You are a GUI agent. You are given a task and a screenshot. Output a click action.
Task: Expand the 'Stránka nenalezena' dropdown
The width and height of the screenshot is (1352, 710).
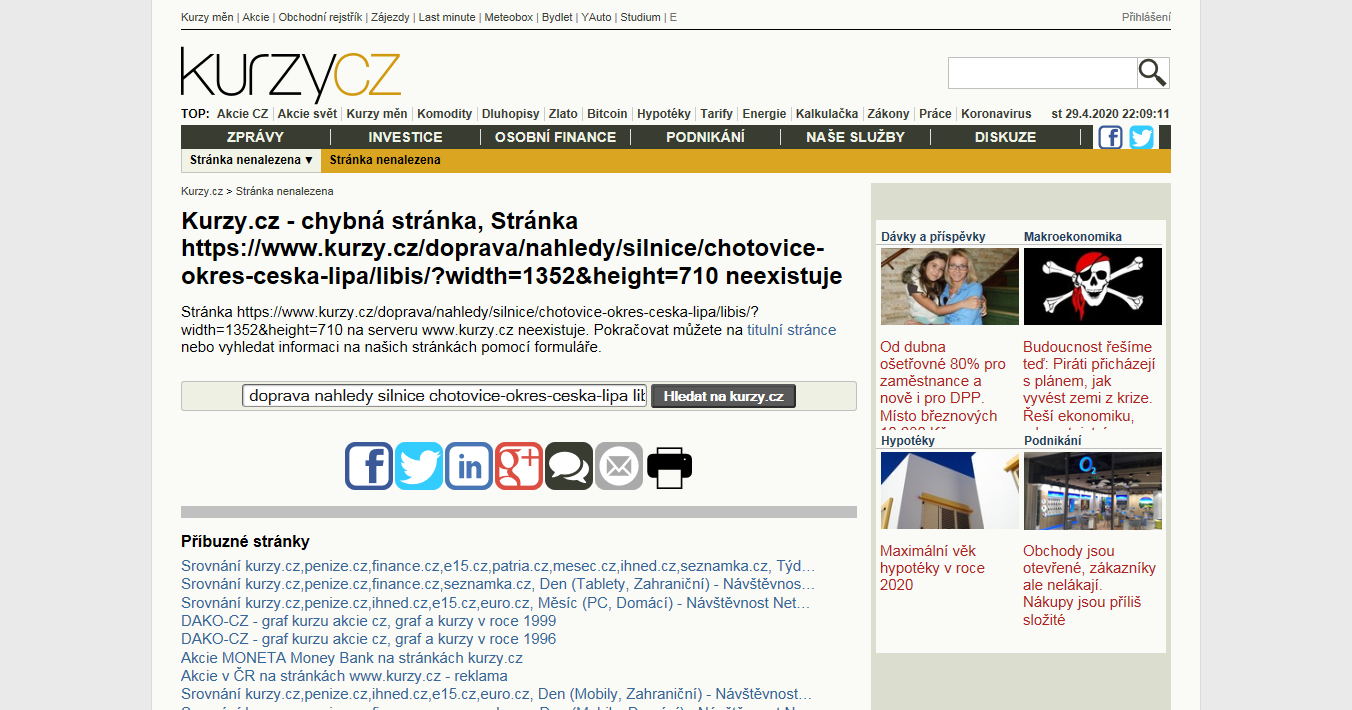coord(252,160)
